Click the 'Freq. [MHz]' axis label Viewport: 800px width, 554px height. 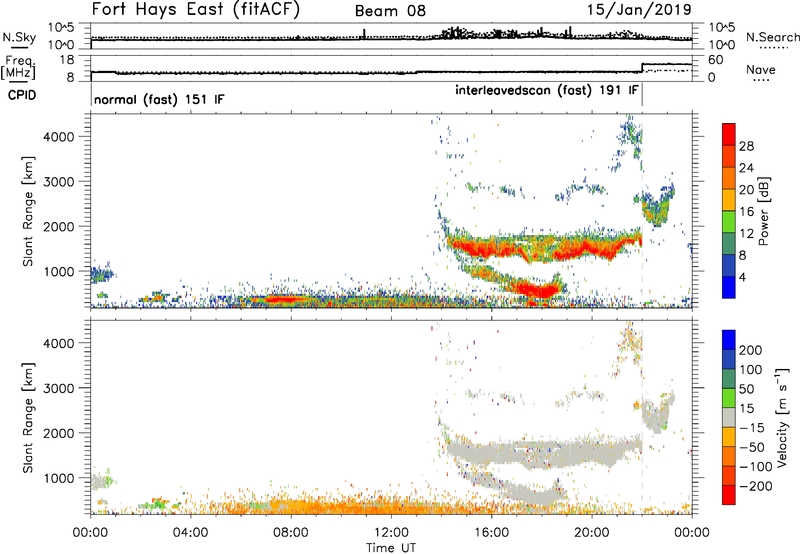pyautogui.click(x=18, y=67)
